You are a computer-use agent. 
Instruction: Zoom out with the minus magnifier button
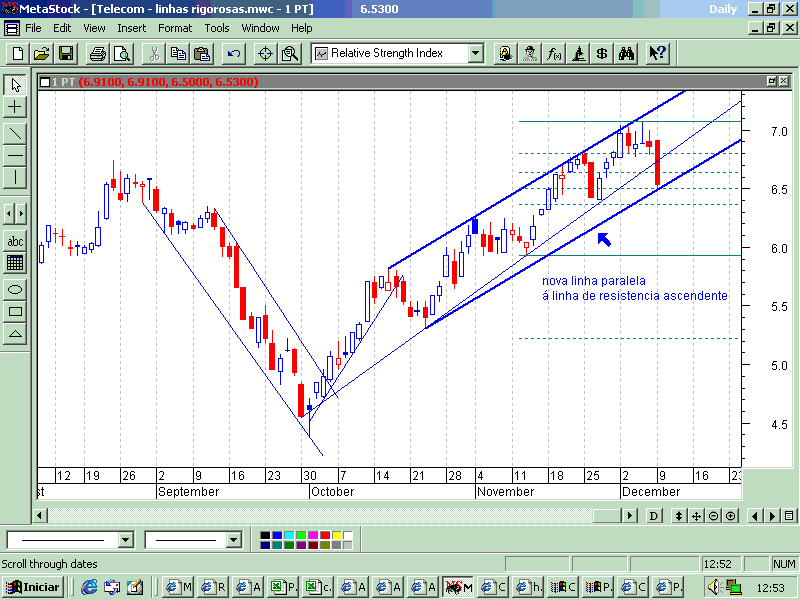point(713,516)
